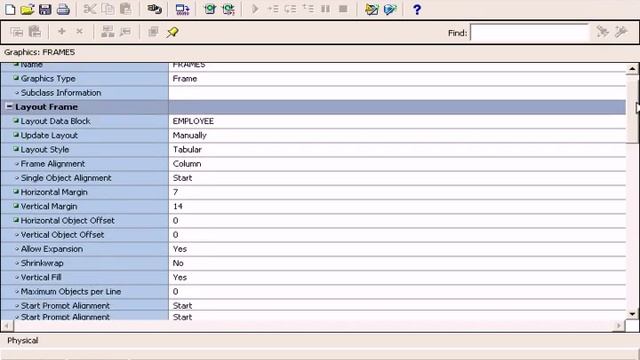Screen dimensions: 640x360
Task: Toggle Intersection/Union display icon
Action: pos(153,31)
